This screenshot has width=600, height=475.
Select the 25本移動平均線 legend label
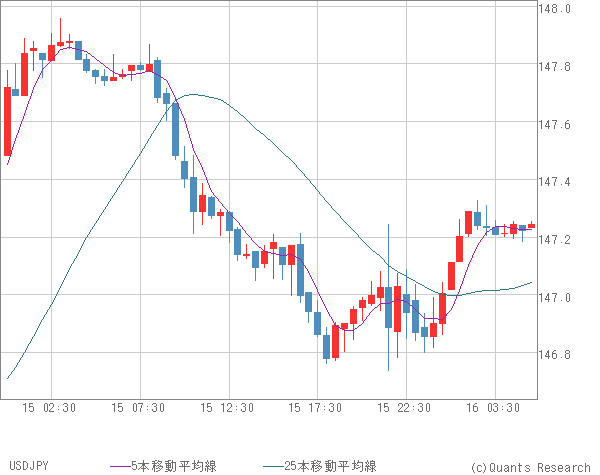(330, 466)
